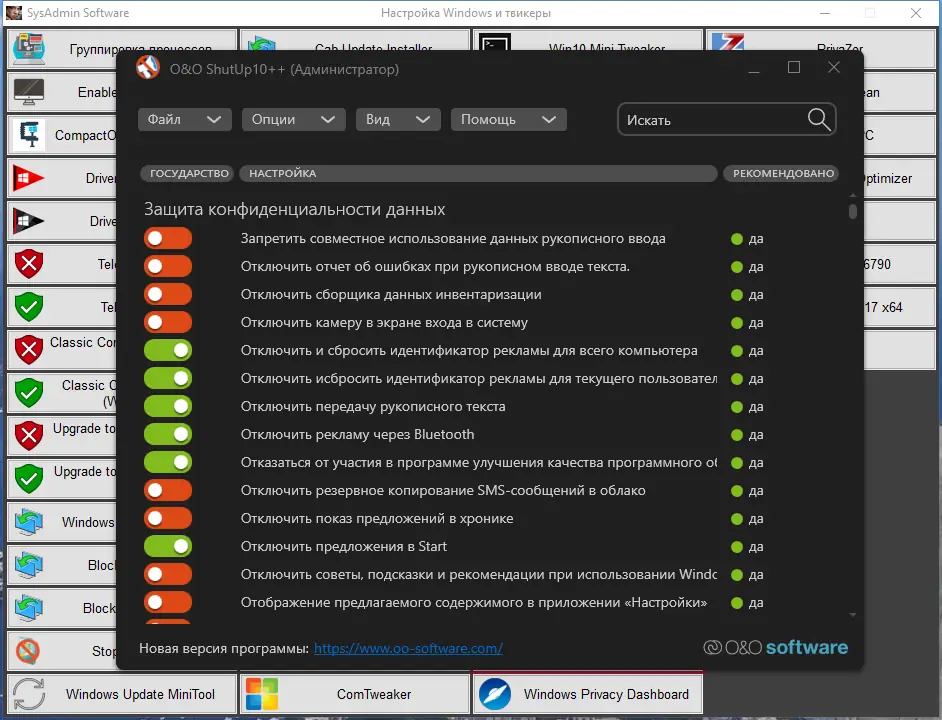Click the red Driver flag icon
The height and width of the screenshot is (720, 942).
coord(27,178)
